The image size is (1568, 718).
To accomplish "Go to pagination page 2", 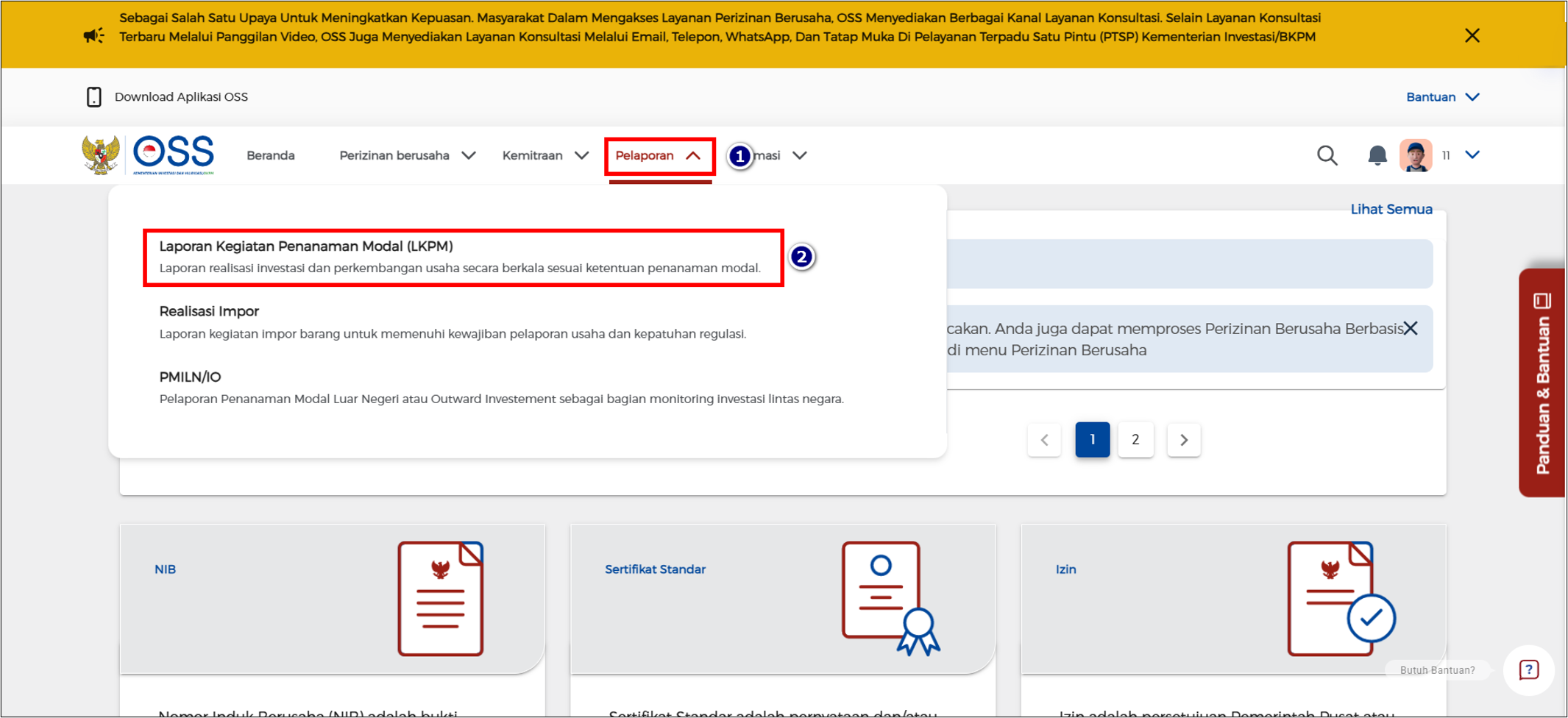I will pyautogui.click(x=1135, y=439).
